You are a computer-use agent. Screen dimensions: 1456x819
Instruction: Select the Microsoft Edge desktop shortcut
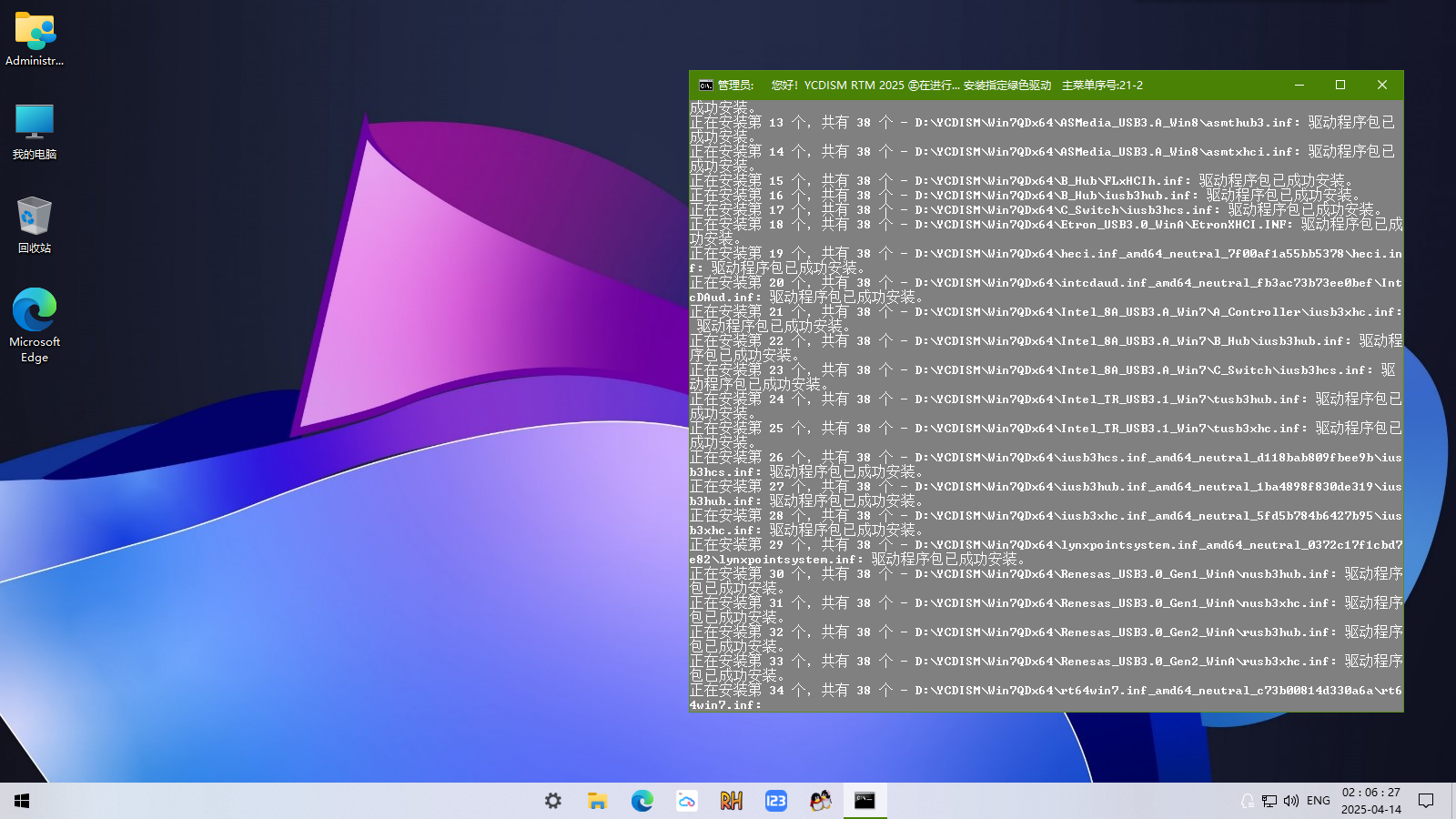[35, 325]
